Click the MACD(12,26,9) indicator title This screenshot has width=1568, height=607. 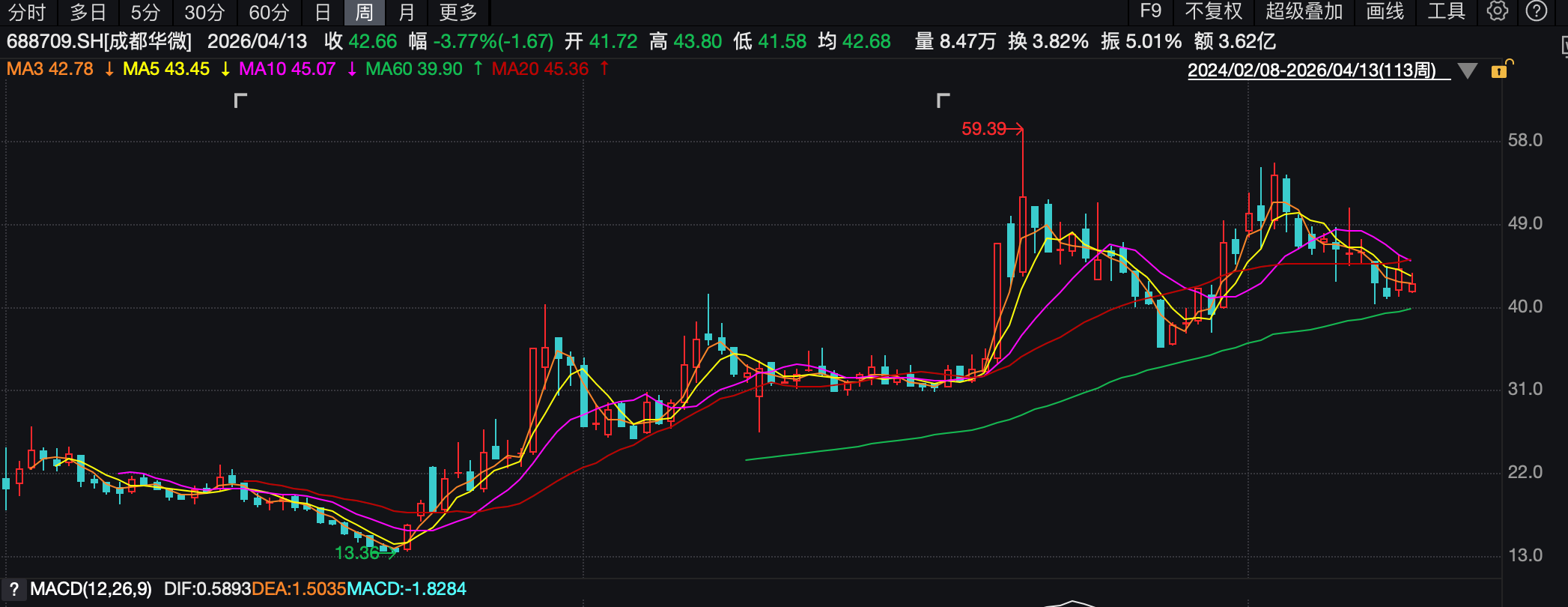[91, 589]
